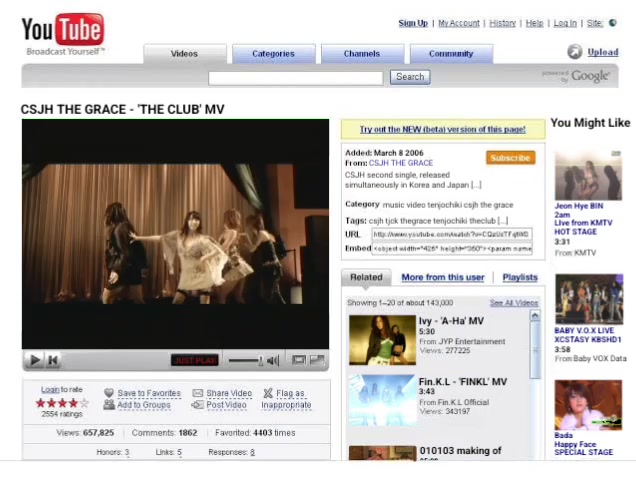This screenshot has width=636, height=480.
Task: Click Share Video link
Action: coord(229,393)
